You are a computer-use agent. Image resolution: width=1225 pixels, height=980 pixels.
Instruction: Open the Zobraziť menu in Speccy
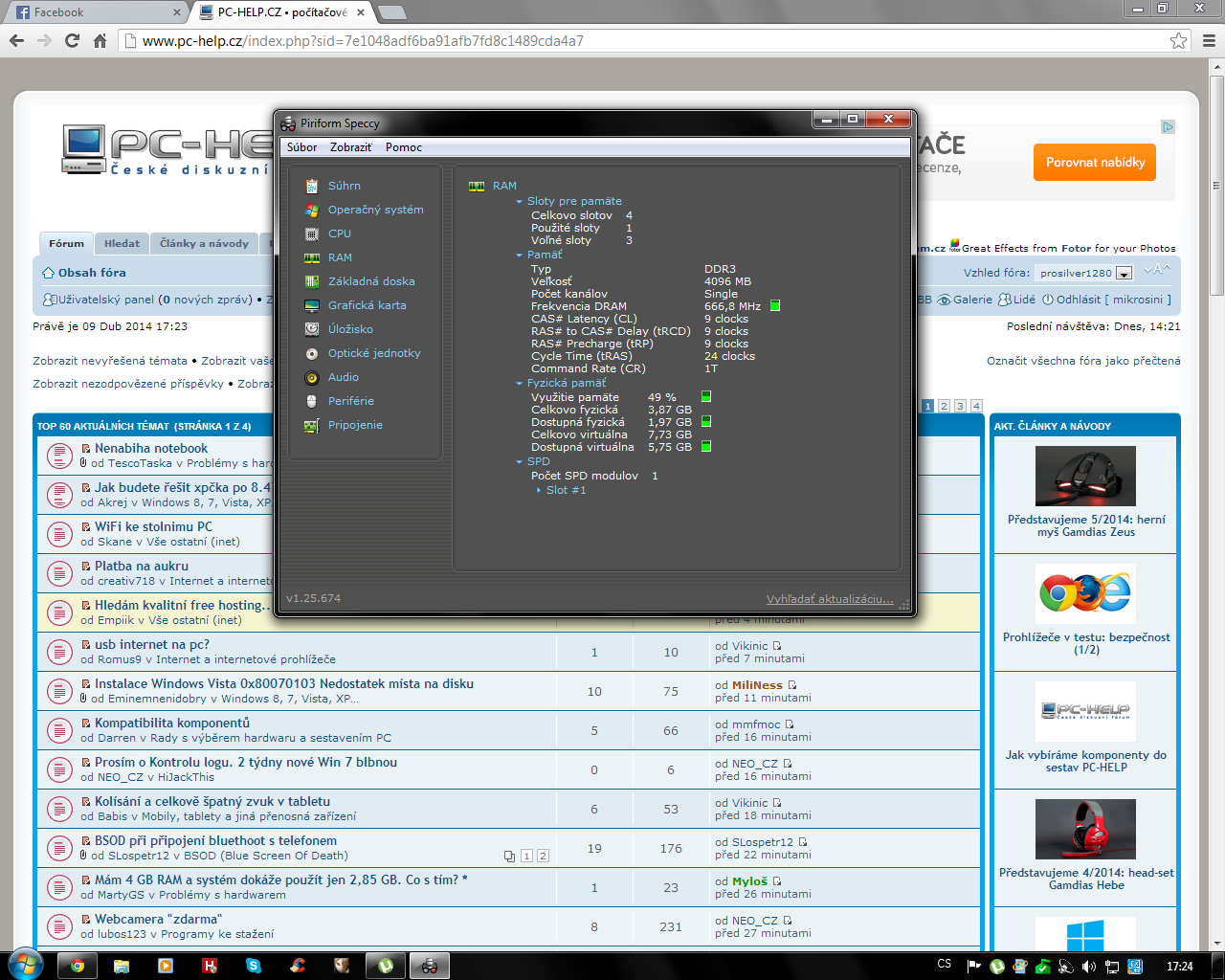click(x=351, y=147)
